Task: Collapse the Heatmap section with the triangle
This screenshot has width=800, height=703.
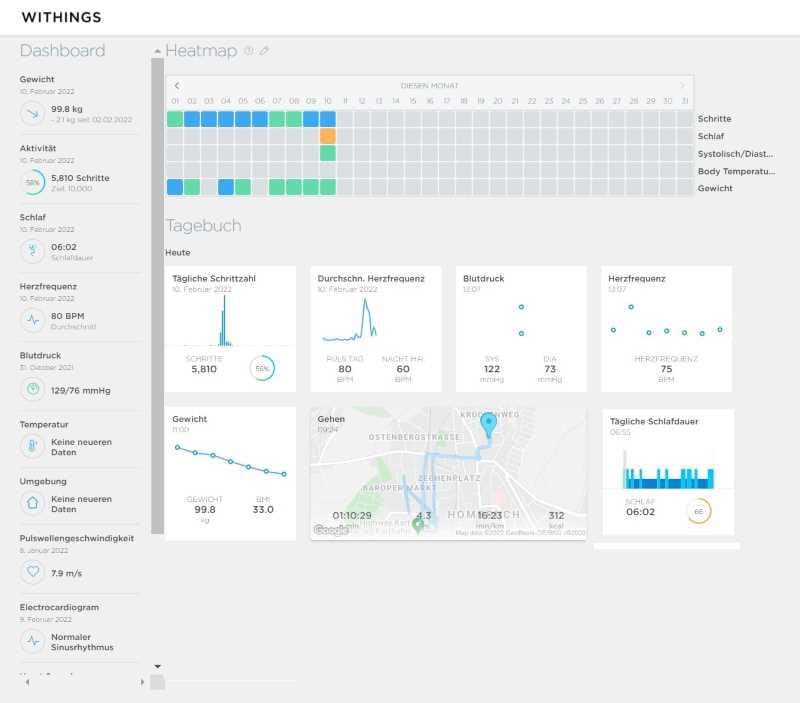Action: point(158,51)
